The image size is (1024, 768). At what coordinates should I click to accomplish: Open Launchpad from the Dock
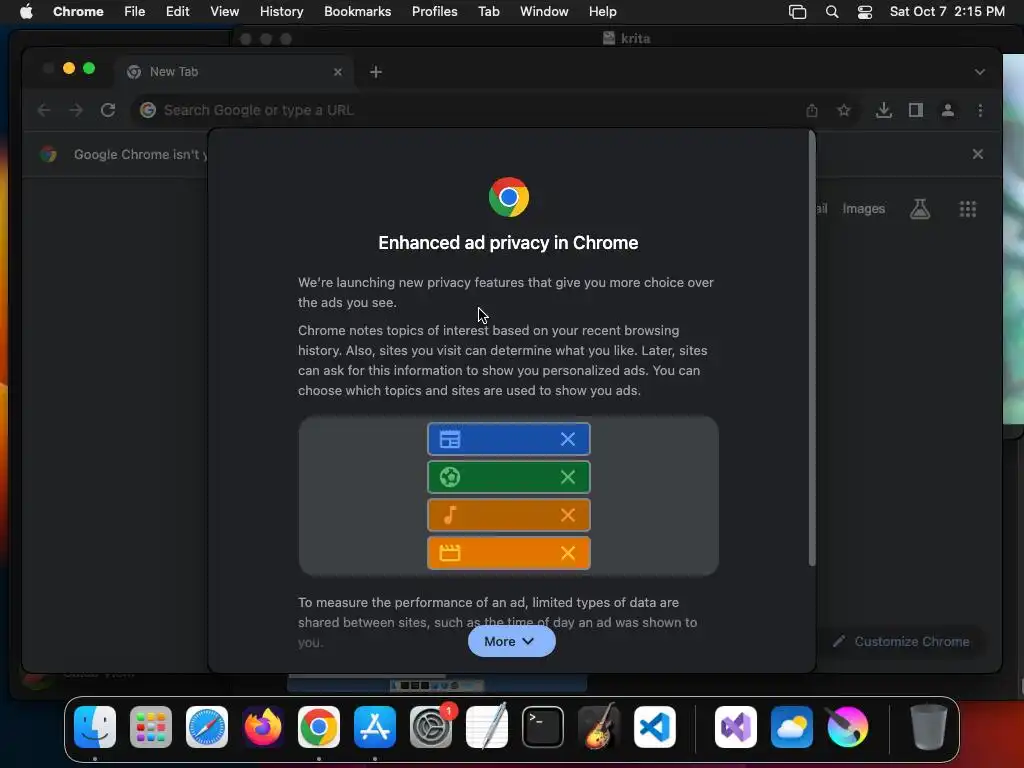click(x=151, y=727)
